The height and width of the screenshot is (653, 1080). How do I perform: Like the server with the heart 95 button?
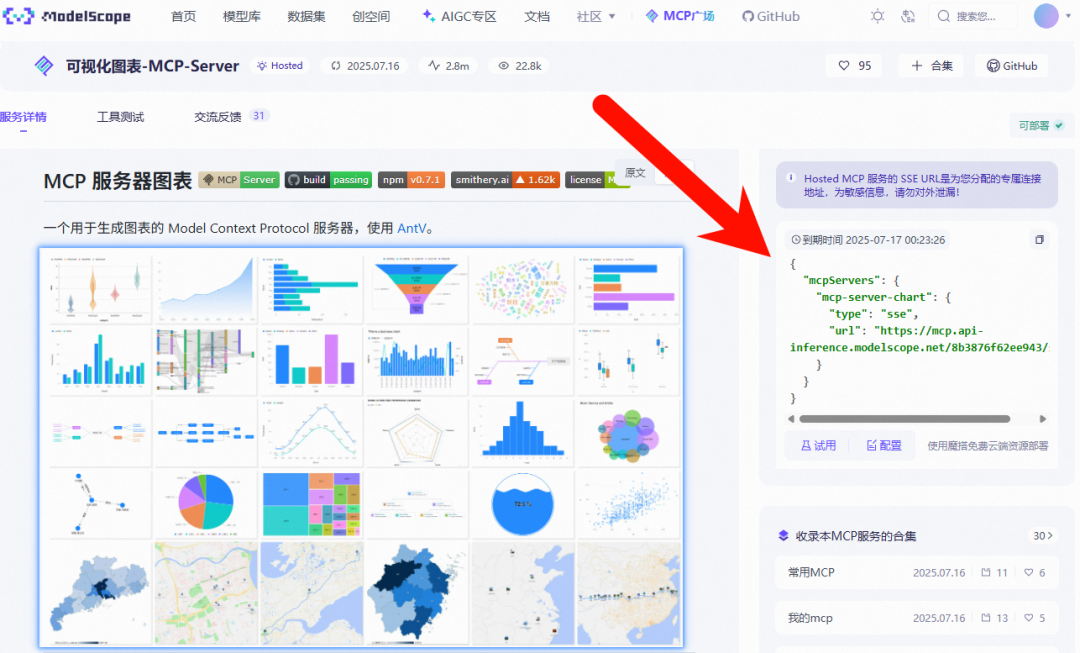[855, 66]
